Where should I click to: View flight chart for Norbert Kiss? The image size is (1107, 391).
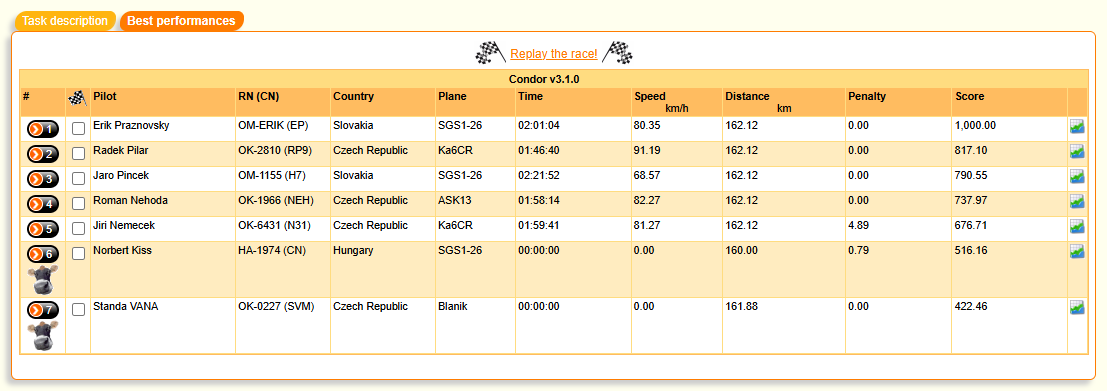point(1077,251)
